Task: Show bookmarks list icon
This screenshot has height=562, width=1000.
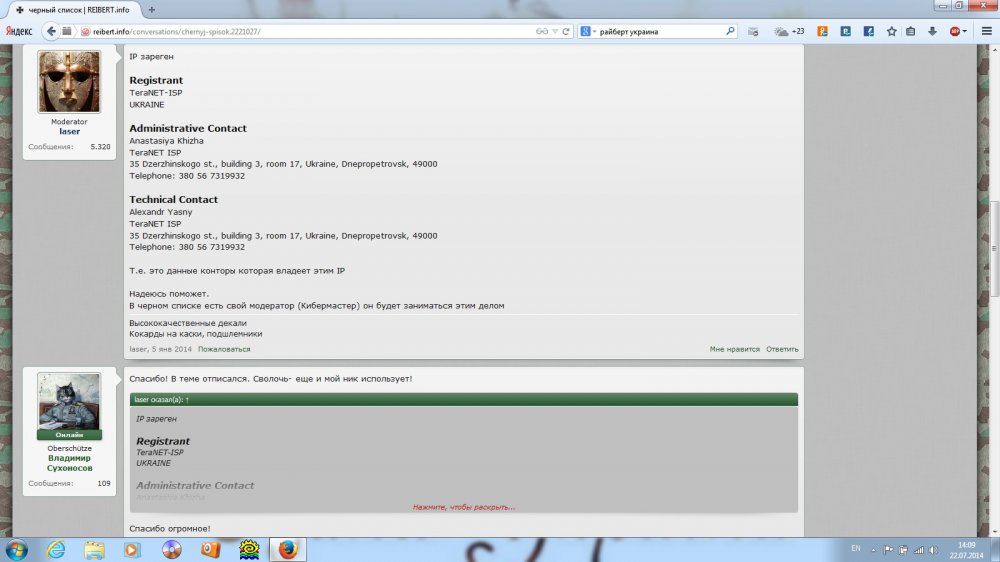Action: [x=911, y=31]
